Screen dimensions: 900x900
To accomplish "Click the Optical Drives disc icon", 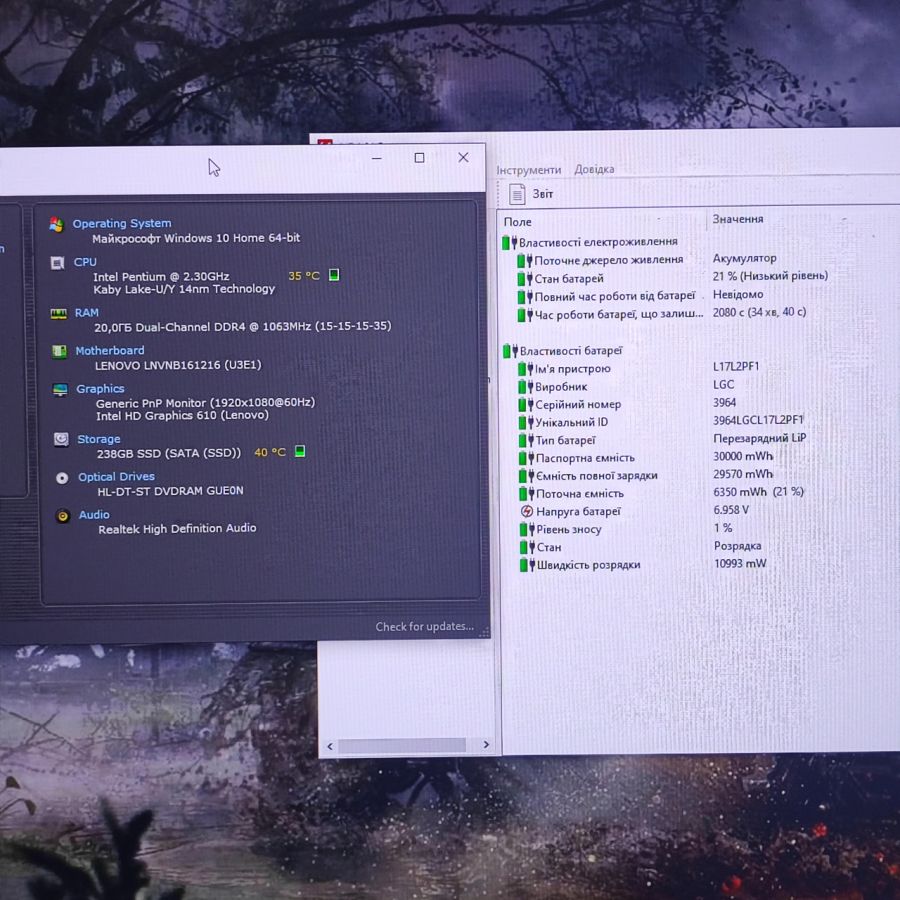I will (x=62, y=478).
